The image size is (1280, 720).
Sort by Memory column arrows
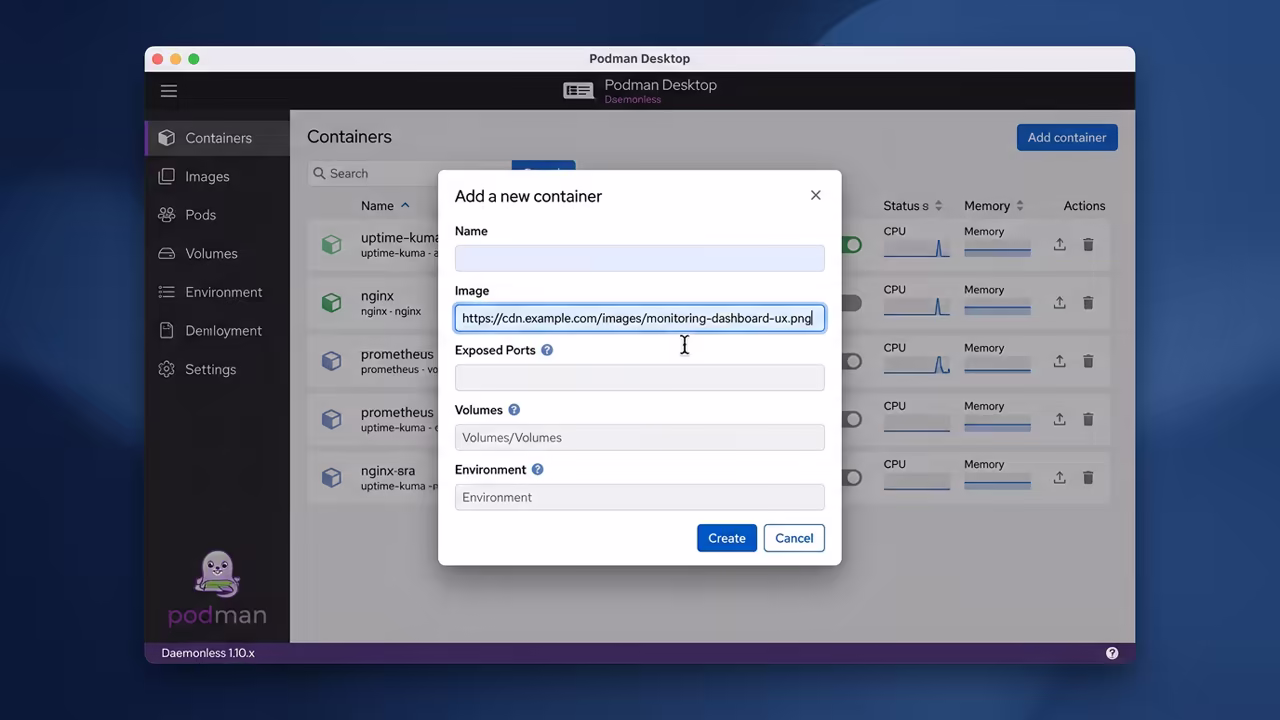click(1020, 206)
